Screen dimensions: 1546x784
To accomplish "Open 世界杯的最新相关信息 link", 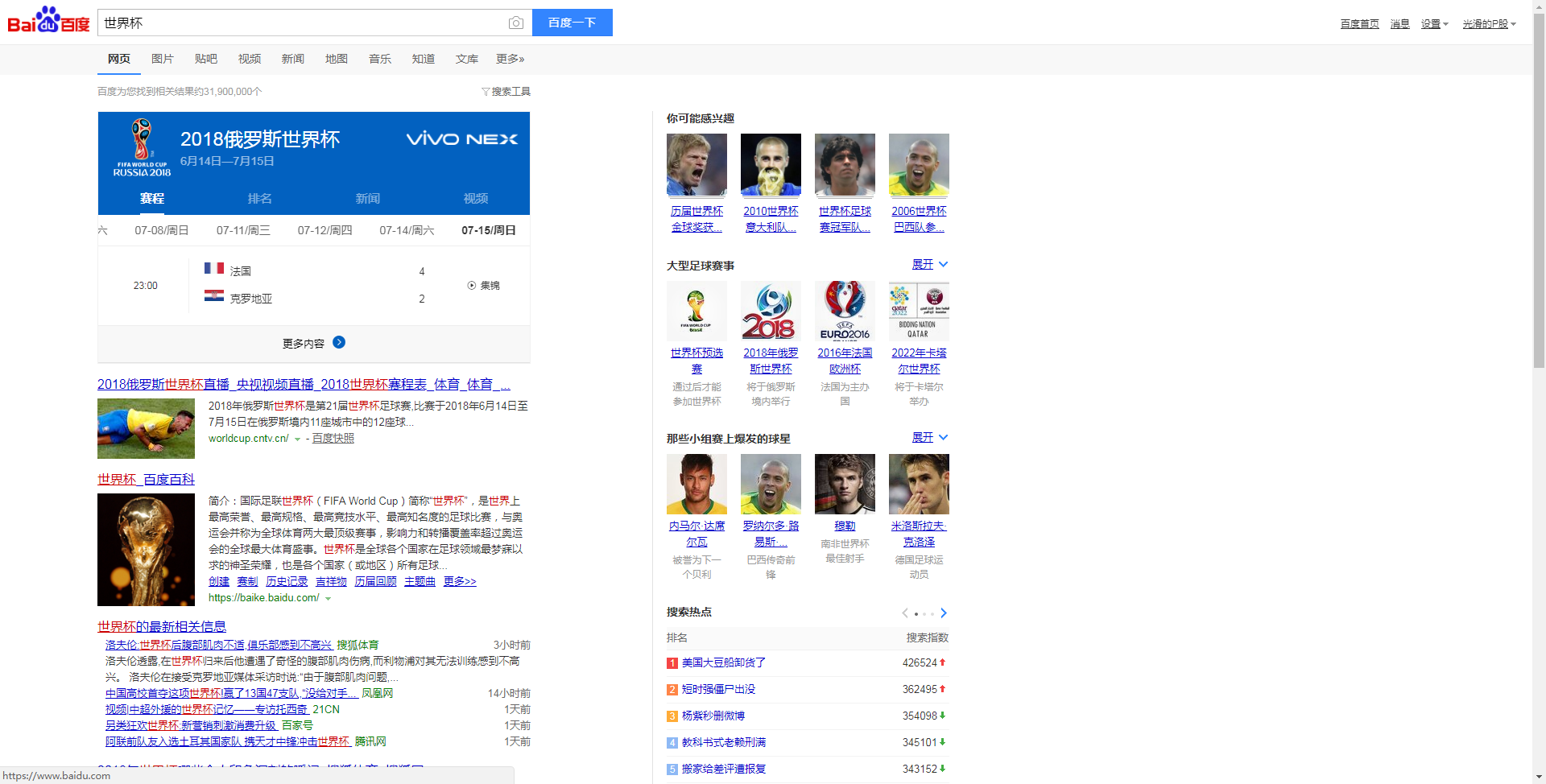I will (x=162, y=626).
